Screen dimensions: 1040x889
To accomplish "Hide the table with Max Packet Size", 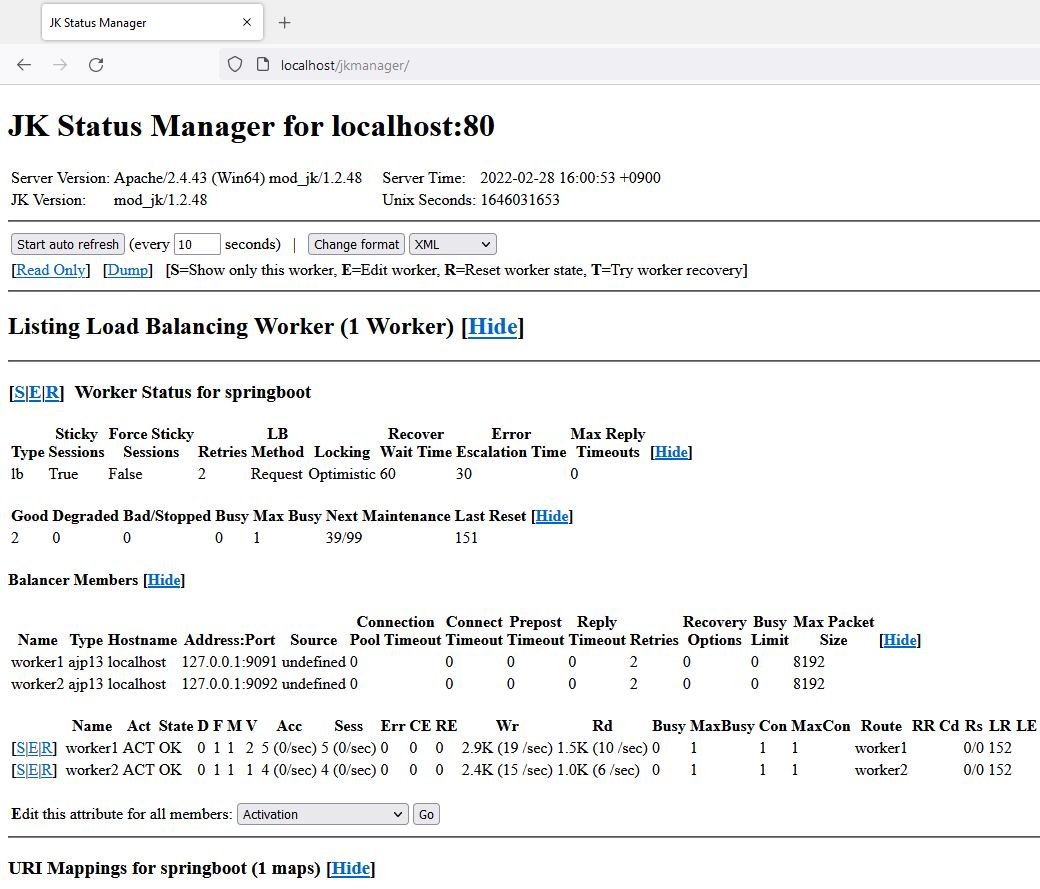I will [x=900, y=640].
